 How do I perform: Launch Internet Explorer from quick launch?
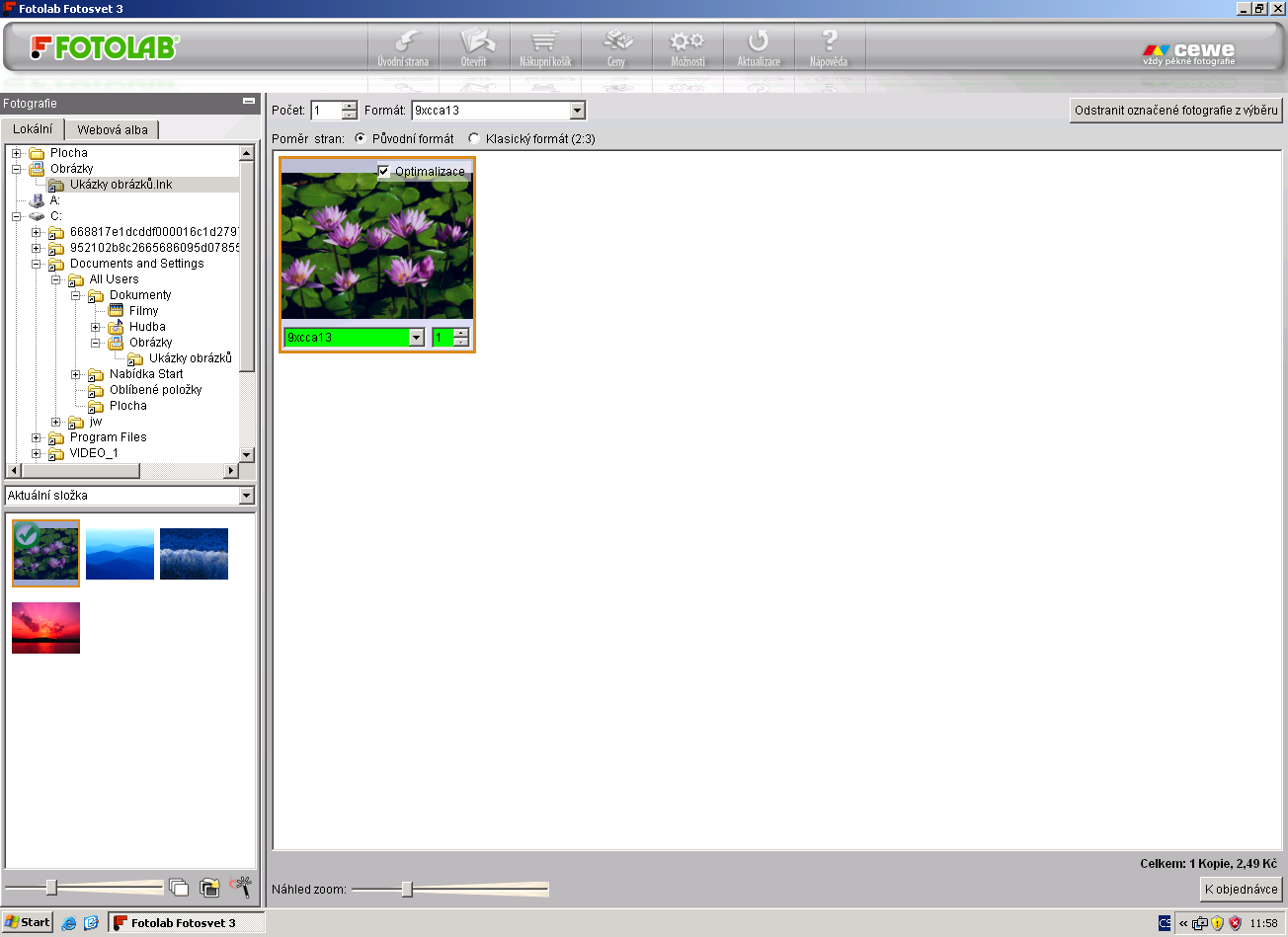69,923
